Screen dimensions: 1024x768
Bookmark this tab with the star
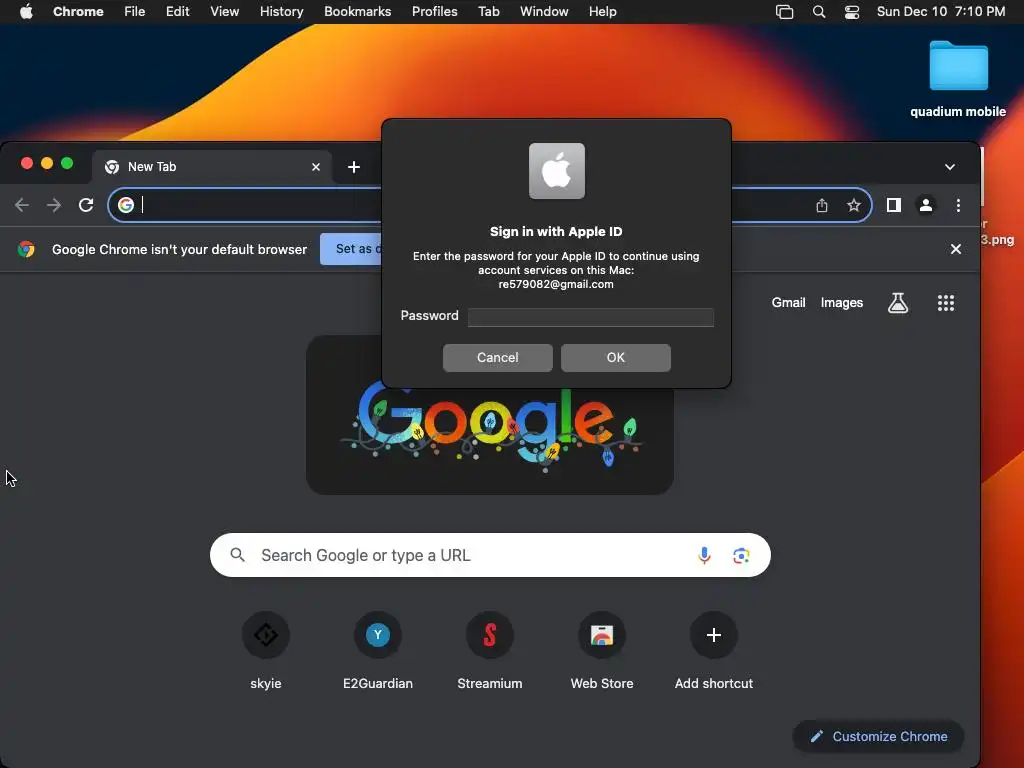click(x=854, y=206)
